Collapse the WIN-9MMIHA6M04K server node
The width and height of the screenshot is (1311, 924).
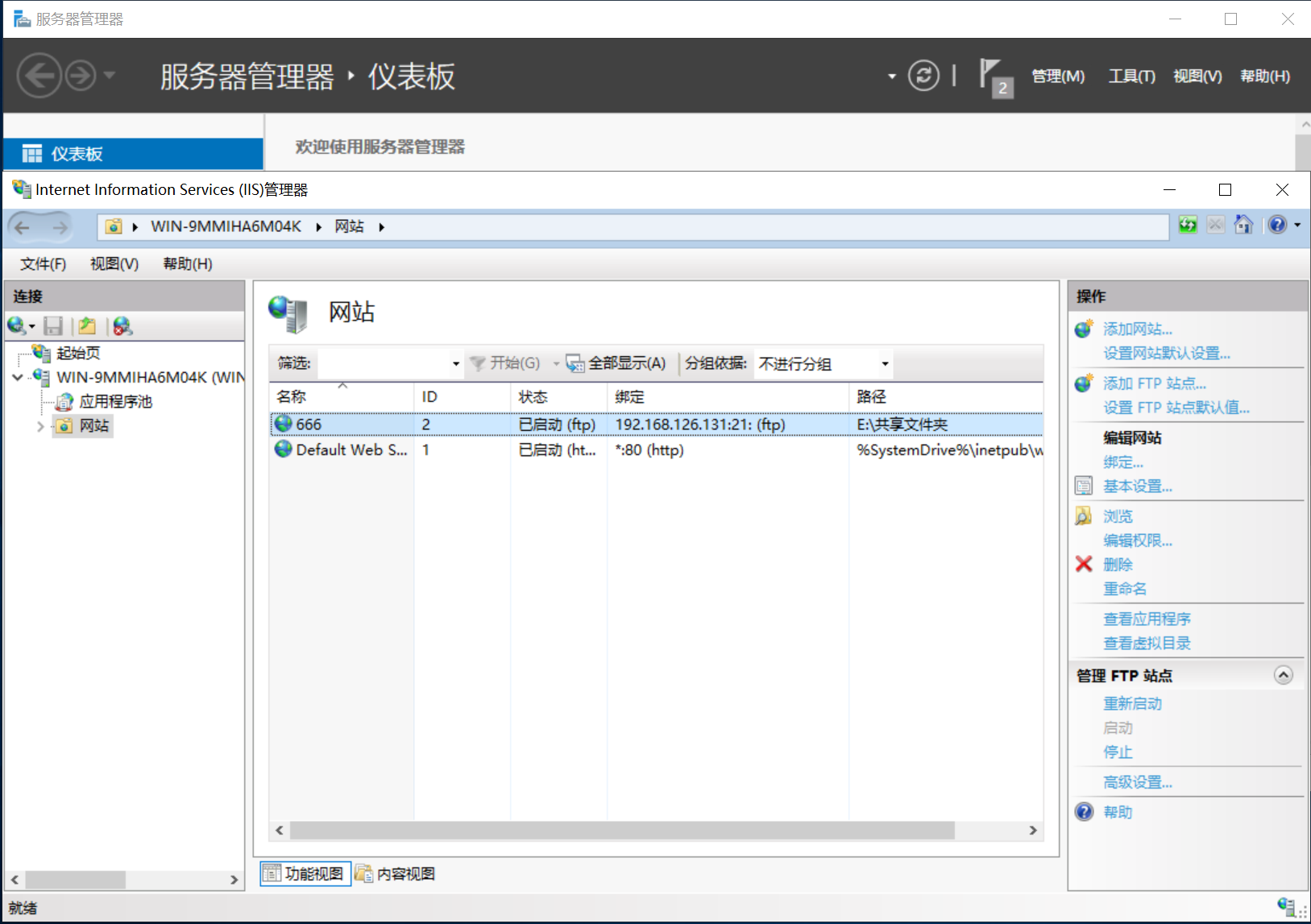click(x=18, y=377)
